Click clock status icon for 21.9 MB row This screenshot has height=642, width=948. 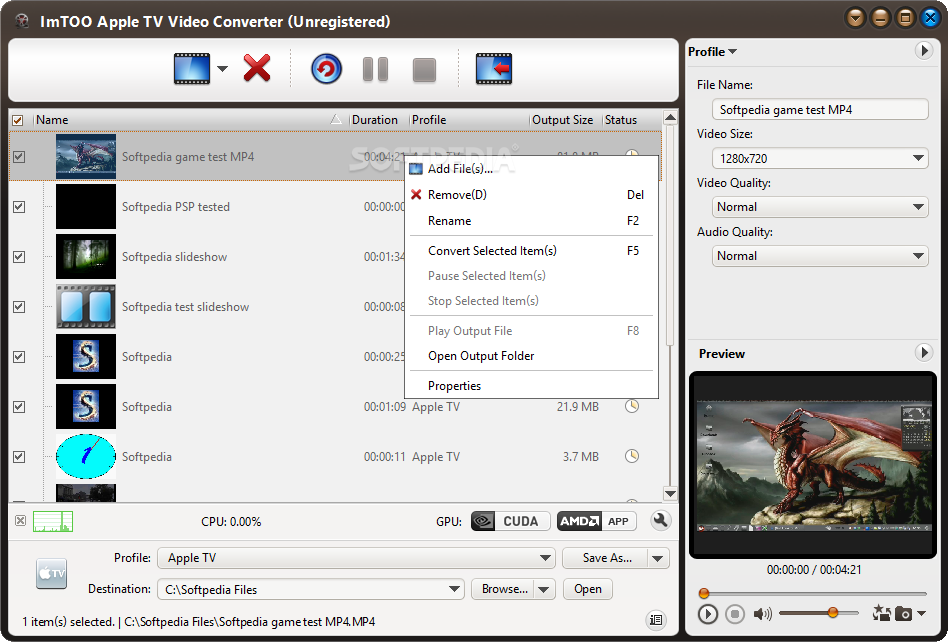(x=632, y=406)
